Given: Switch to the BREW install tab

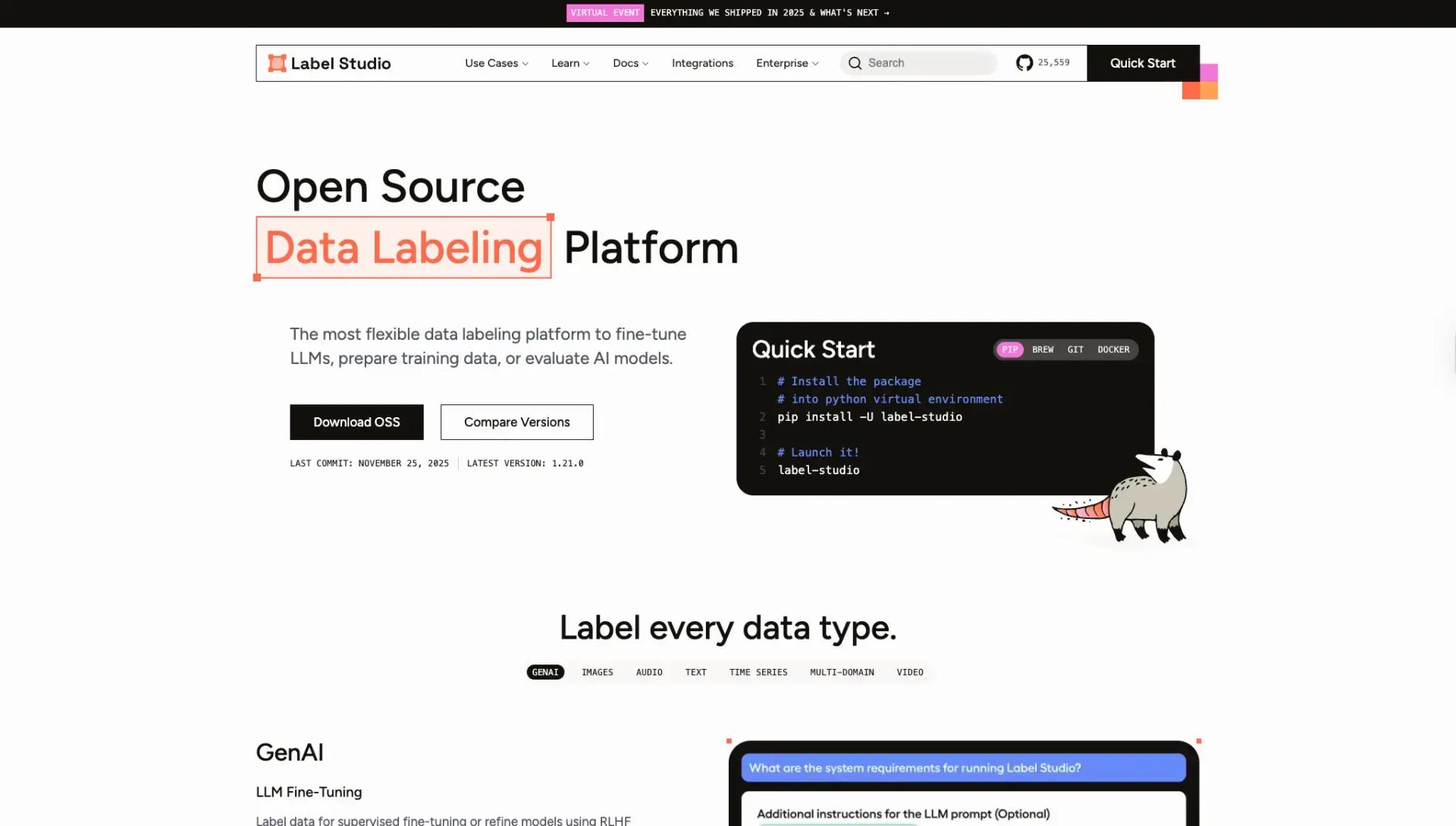Looking at the screenshot, I should 1043,350.
